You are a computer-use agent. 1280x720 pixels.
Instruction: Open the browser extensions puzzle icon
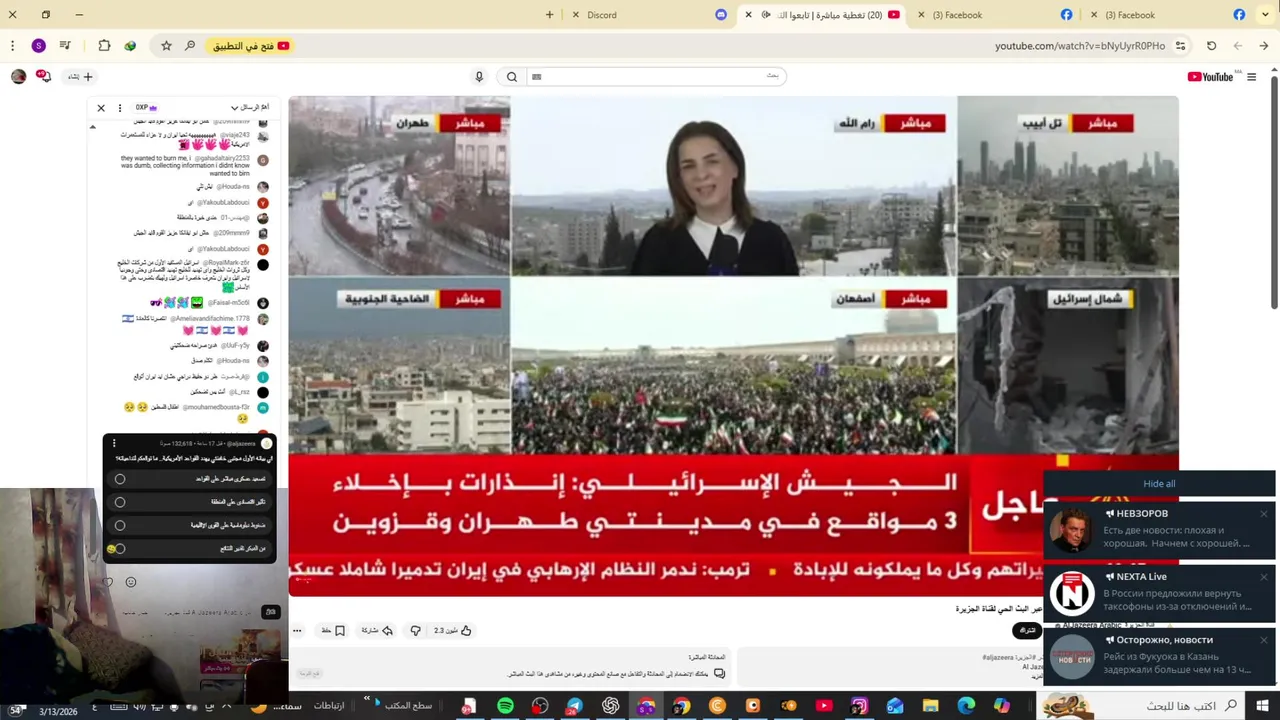104,46
